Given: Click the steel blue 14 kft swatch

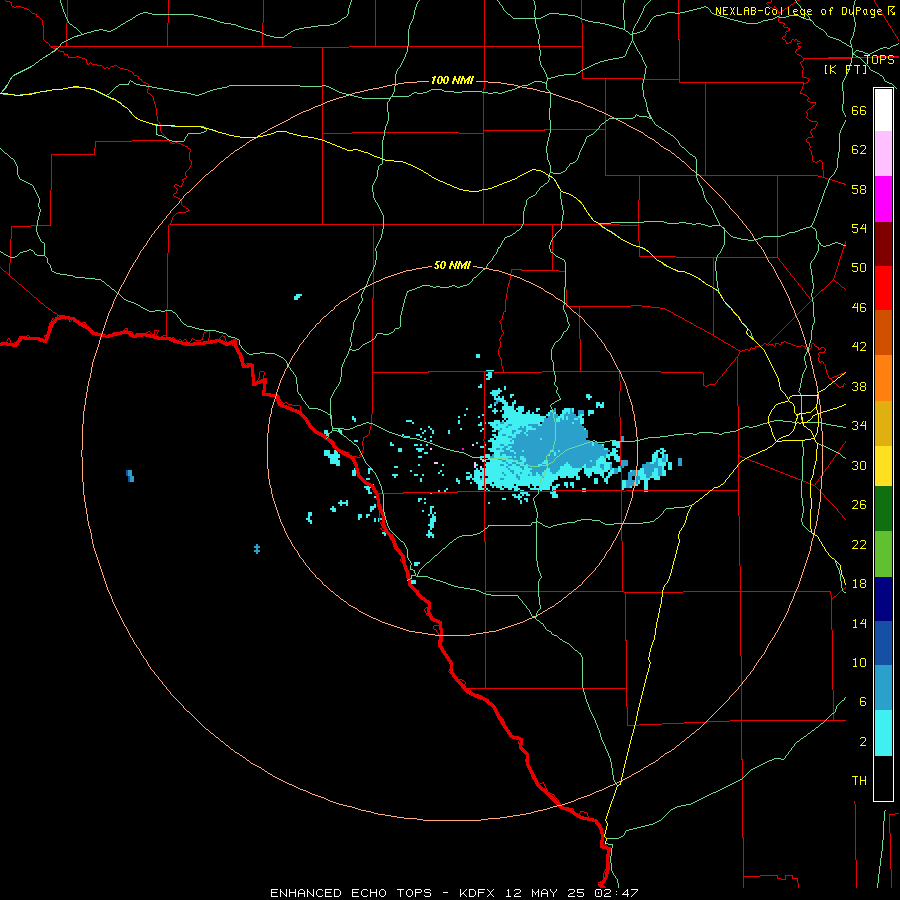Looking at the screenshot, I should click(883, 688).
